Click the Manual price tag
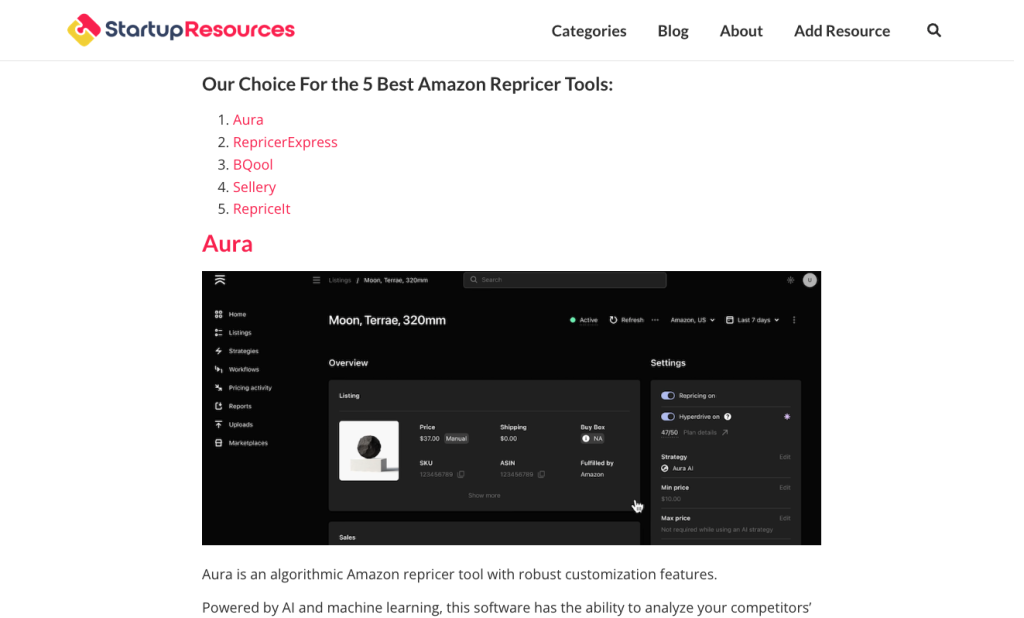Screen dimensions: 1024x618 456,438
